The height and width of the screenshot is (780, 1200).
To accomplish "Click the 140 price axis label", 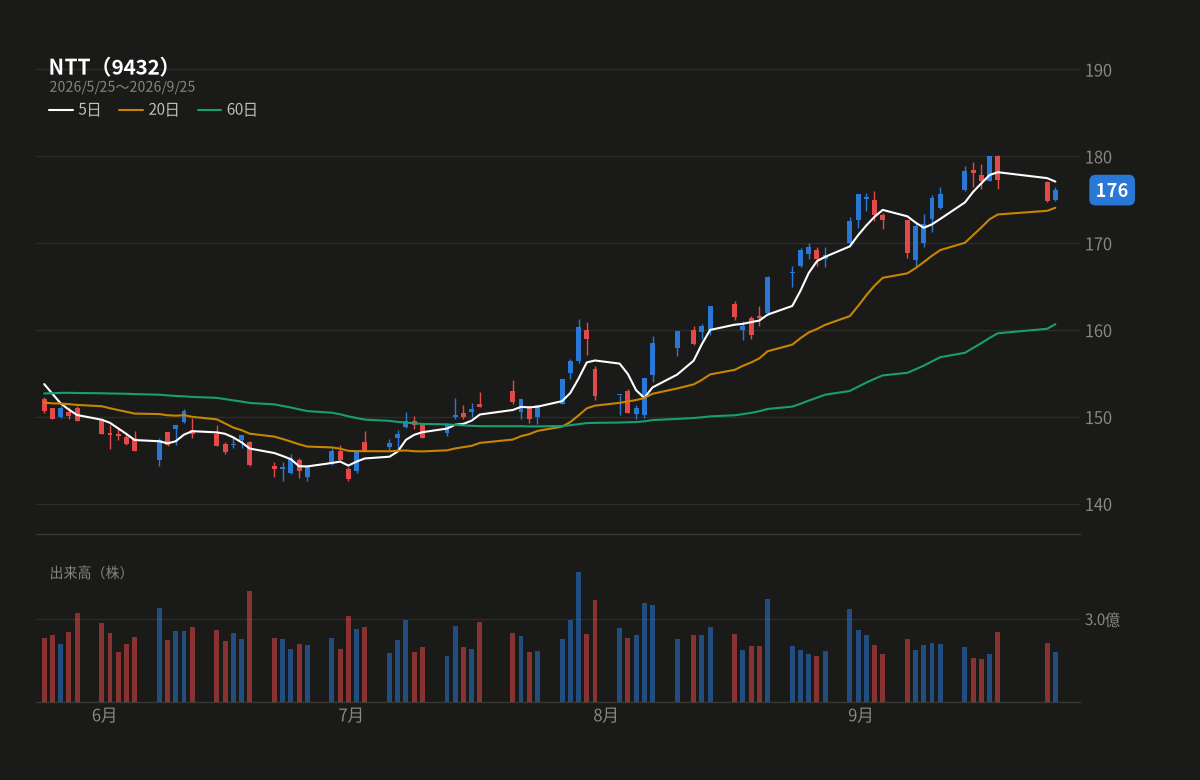I will pos(1098,505).
